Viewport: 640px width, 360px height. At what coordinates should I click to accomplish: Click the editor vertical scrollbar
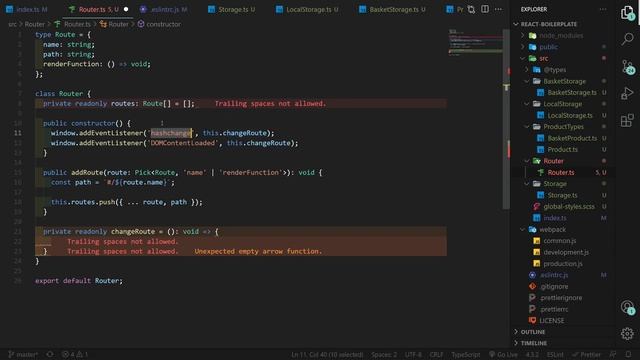pyautogui.click(x=507, y=118)
